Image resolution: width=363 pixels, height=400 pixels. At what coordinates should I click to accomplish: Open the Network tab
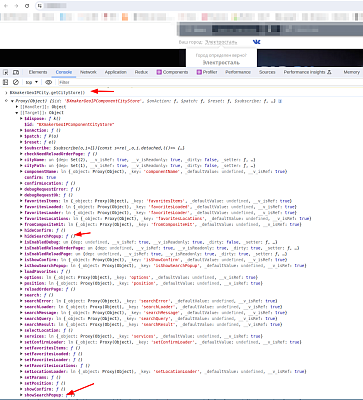88,72
